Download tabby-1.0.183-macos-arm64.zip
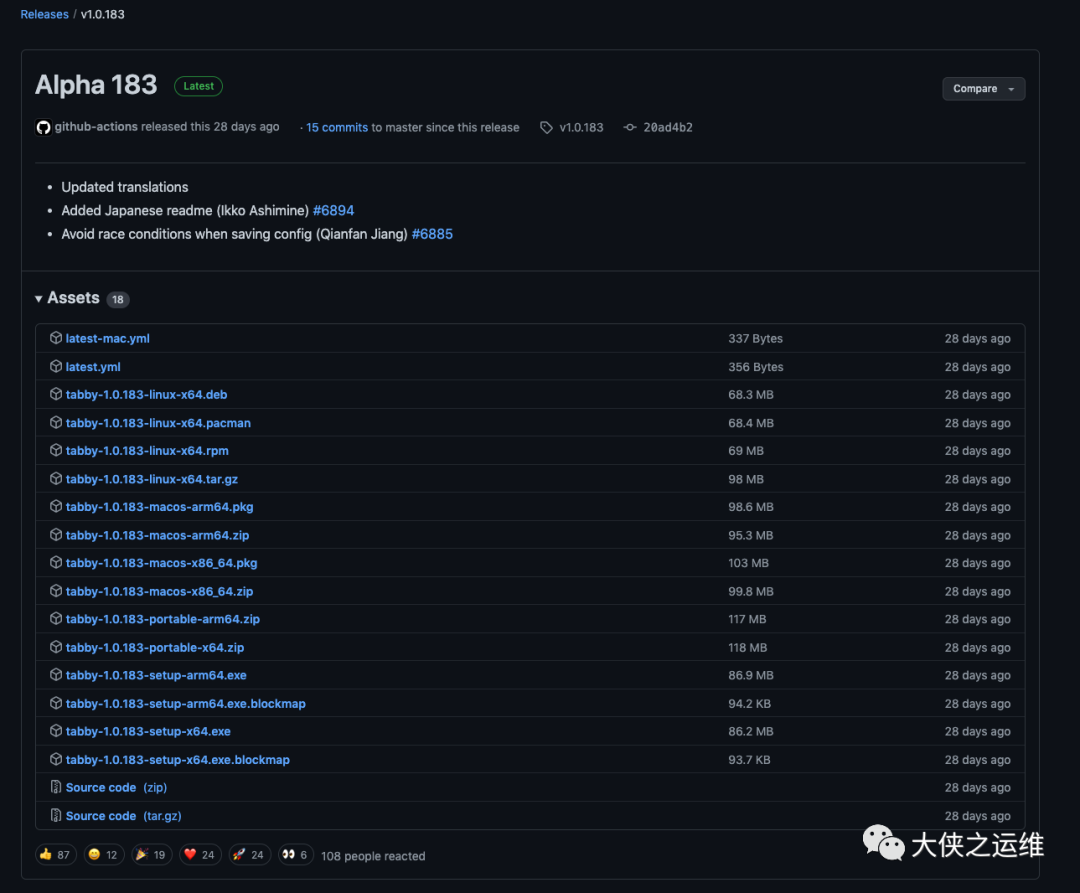The width and height of the screenshot is (1080, 893). click(x=157, y=535)
